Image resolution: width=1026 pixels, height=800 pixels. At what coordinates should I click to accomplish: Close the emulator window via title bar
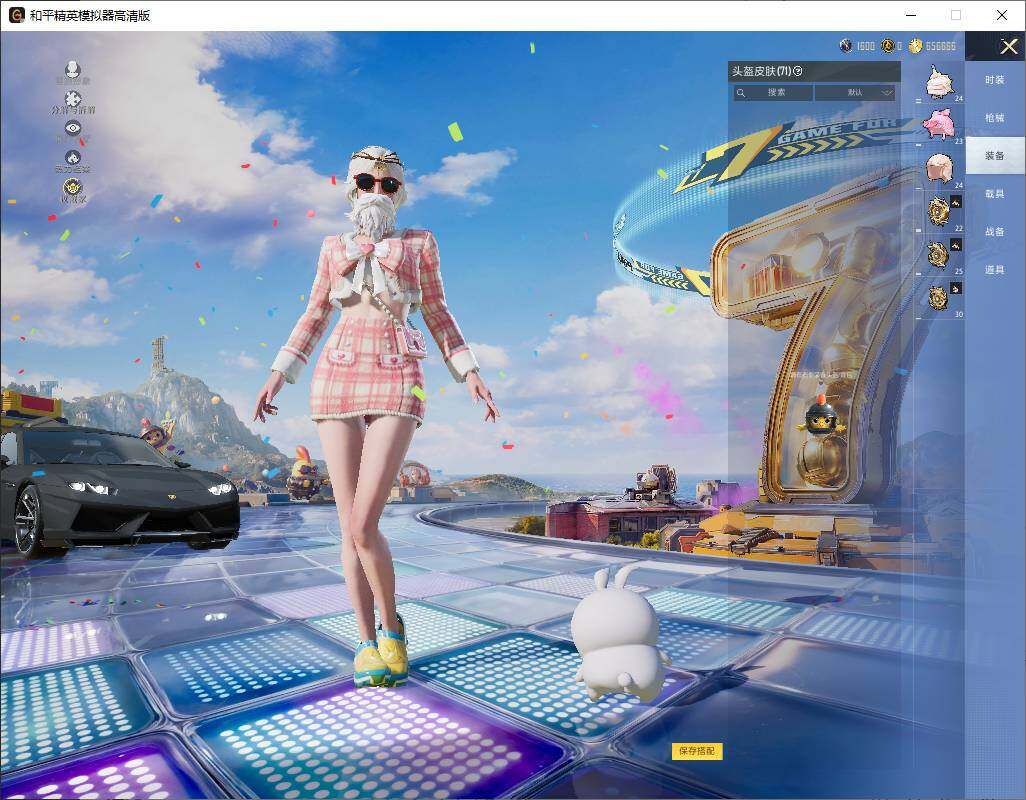click(1001, 15)
